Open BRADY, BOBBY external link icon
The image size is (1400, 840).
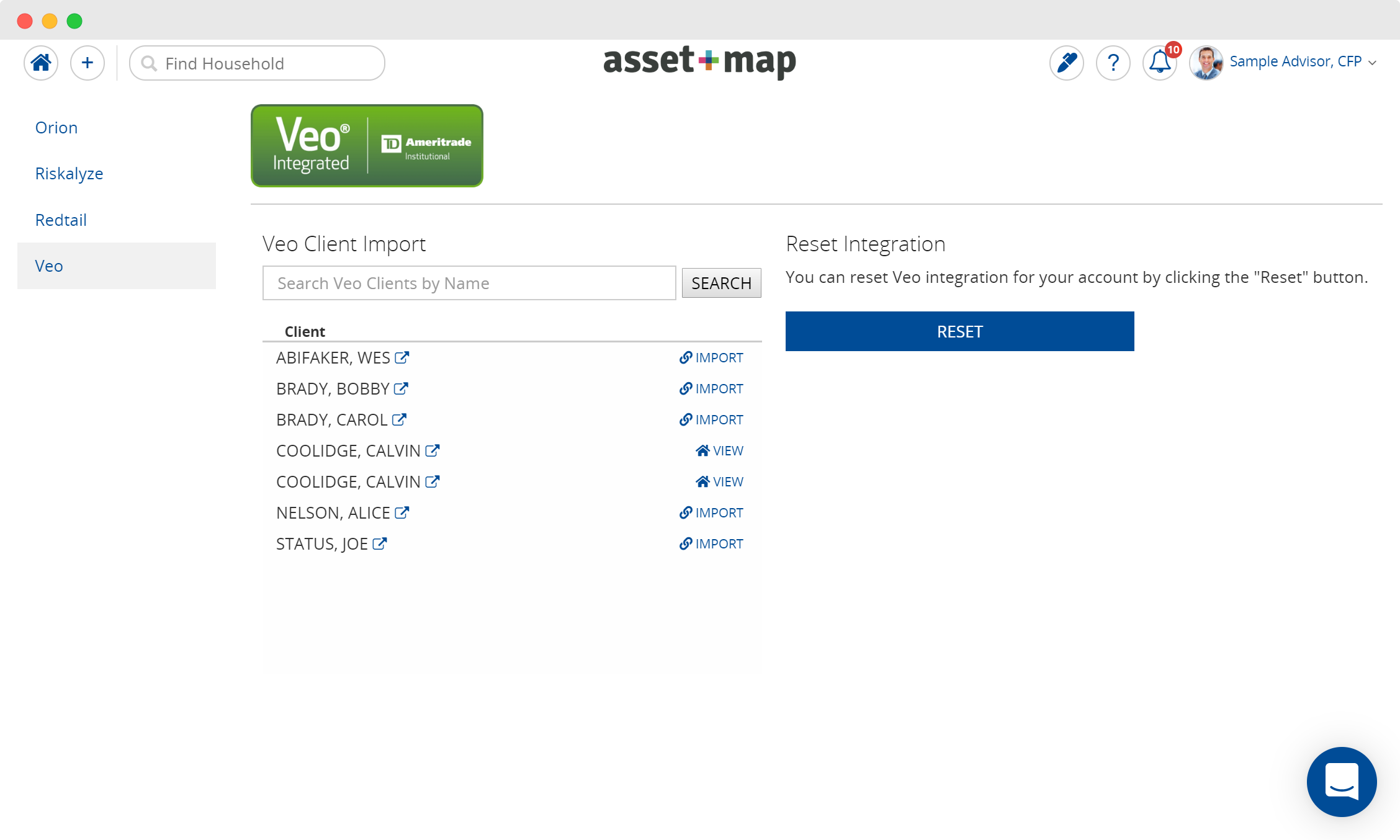tap(401, 388)
